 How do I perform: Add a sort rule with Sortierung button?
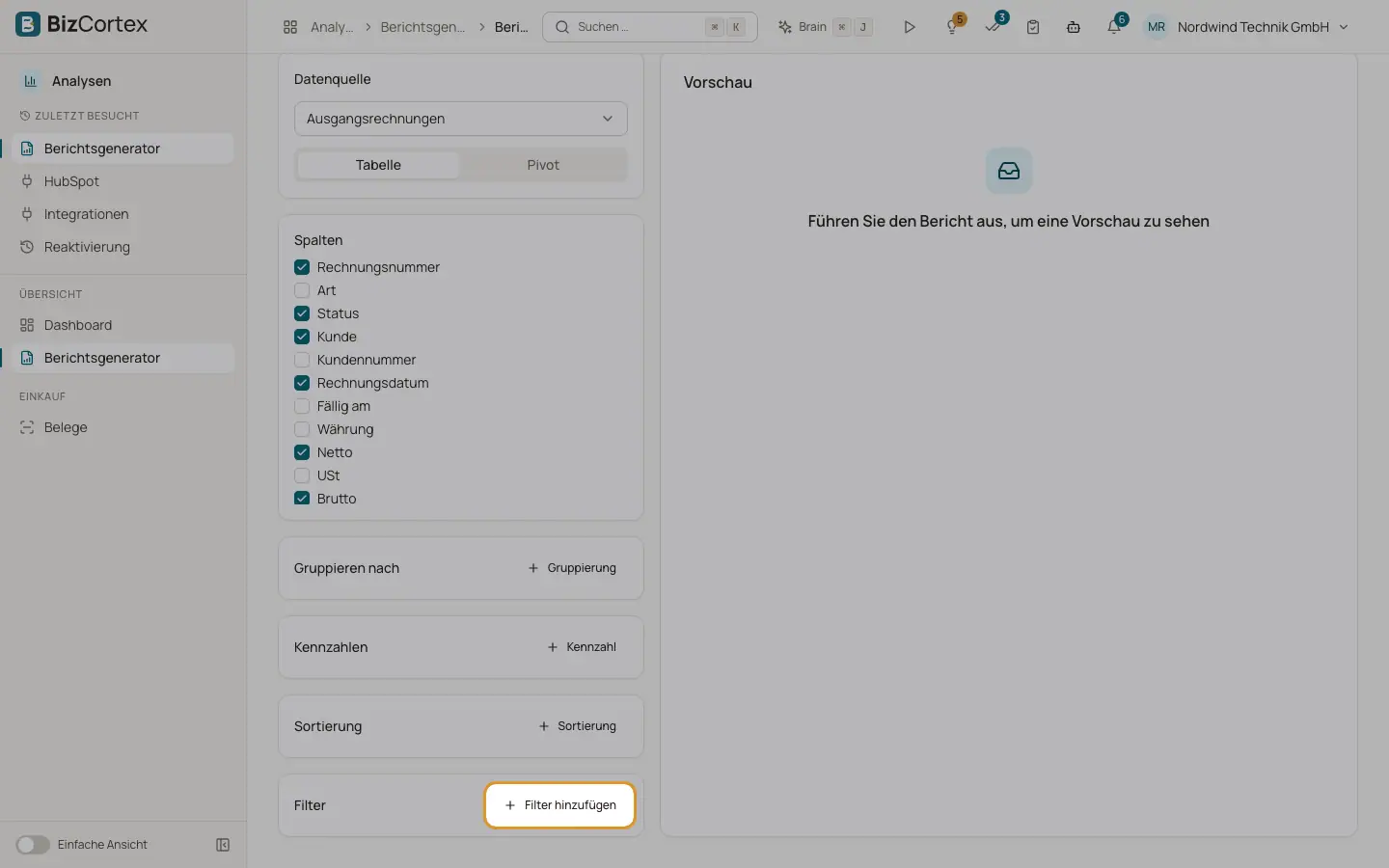tap(577, 726)
